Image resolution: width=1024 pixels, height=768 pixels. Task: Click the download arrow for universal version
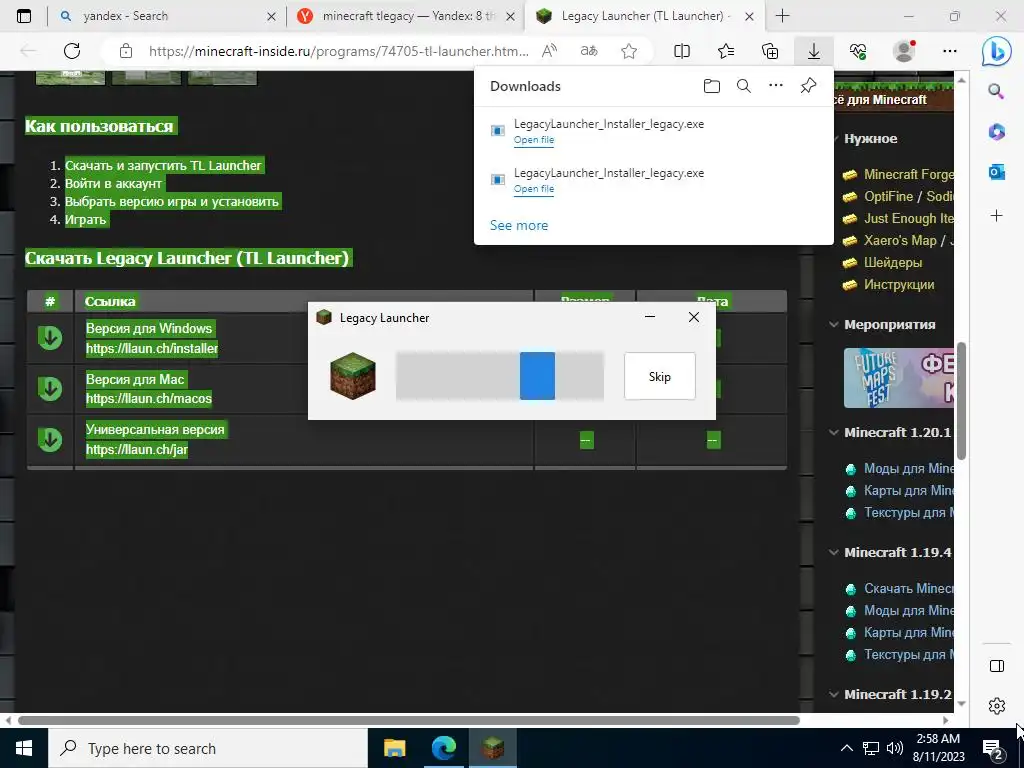tap(50, 440)
